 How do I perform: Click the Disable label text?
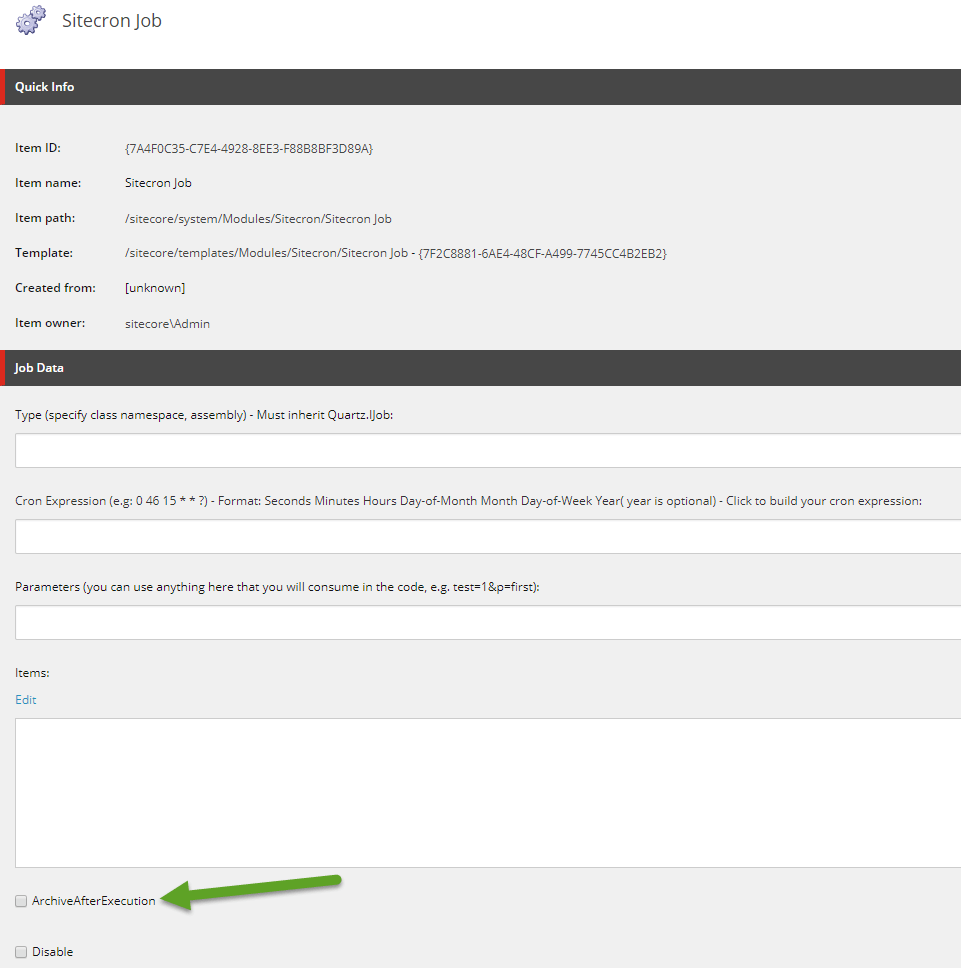tap(52, 952)
